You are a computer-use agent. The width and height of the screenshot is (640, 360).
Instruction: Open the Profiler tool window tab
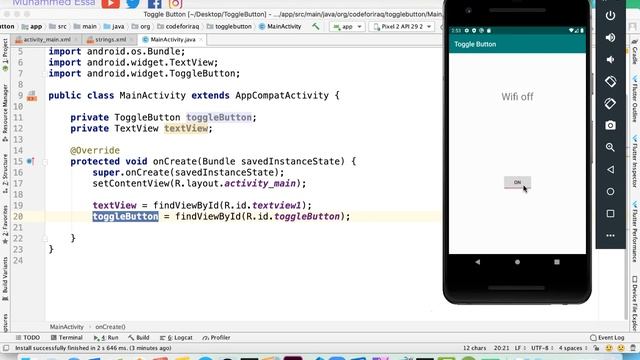point(217,338)
